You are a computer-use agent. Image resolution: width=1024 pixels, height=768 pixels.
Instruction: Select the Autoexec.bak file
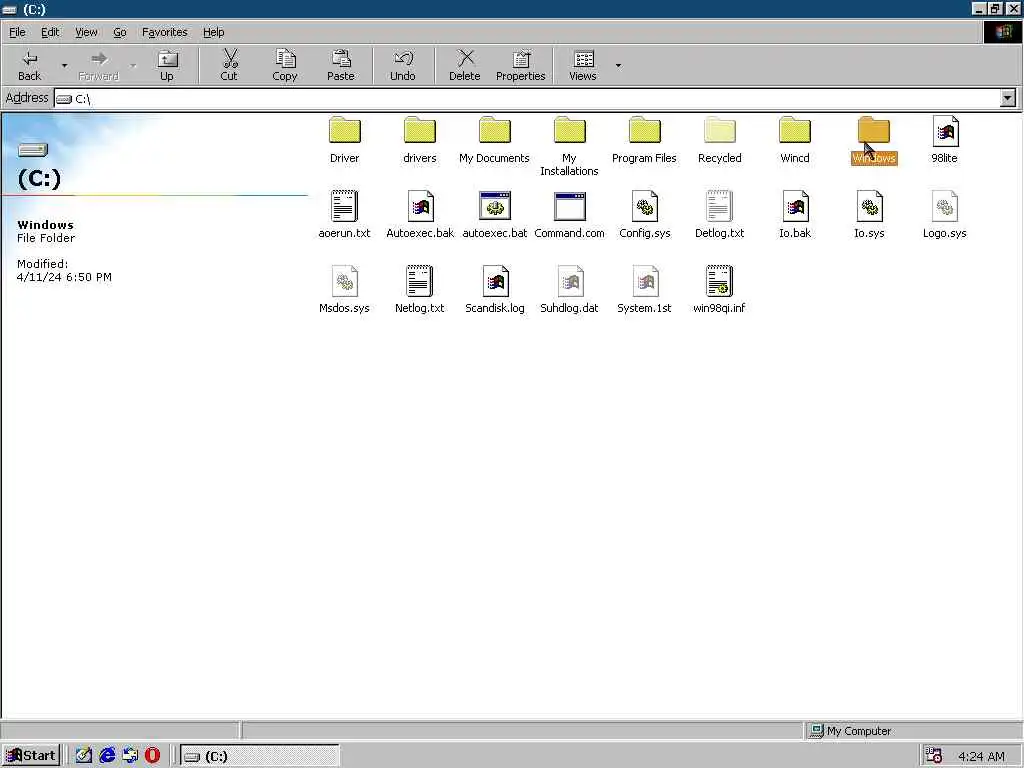pos(420,216)
